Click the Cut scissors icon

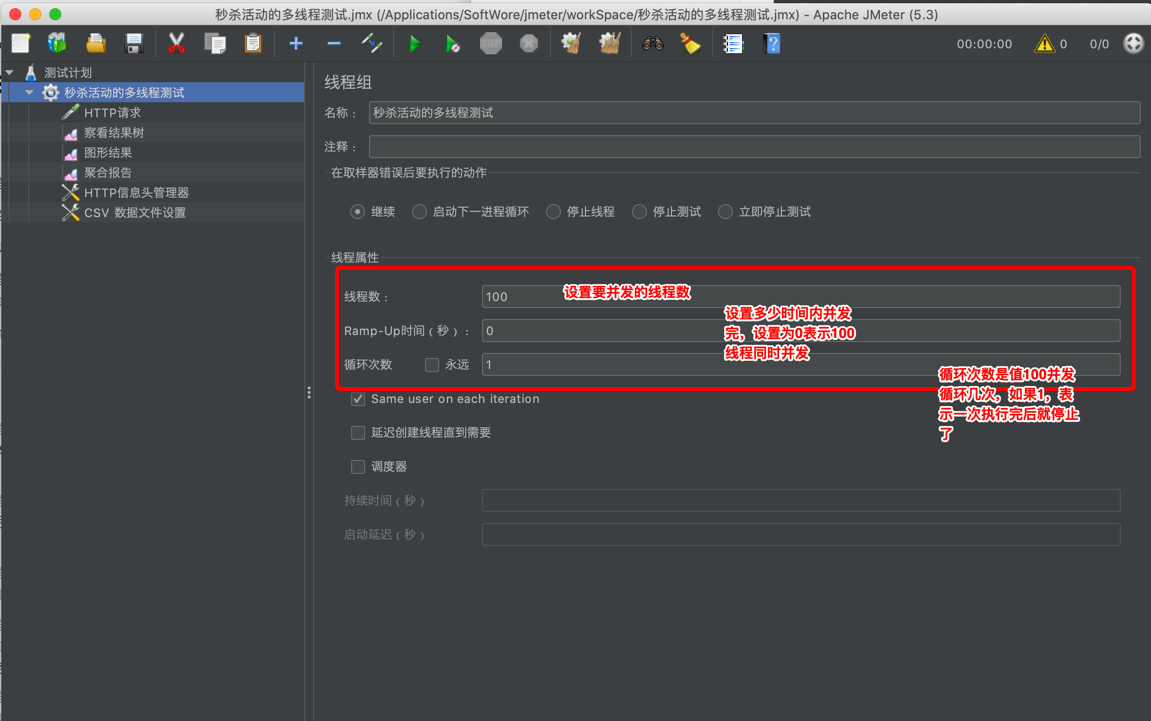(176, 43)
